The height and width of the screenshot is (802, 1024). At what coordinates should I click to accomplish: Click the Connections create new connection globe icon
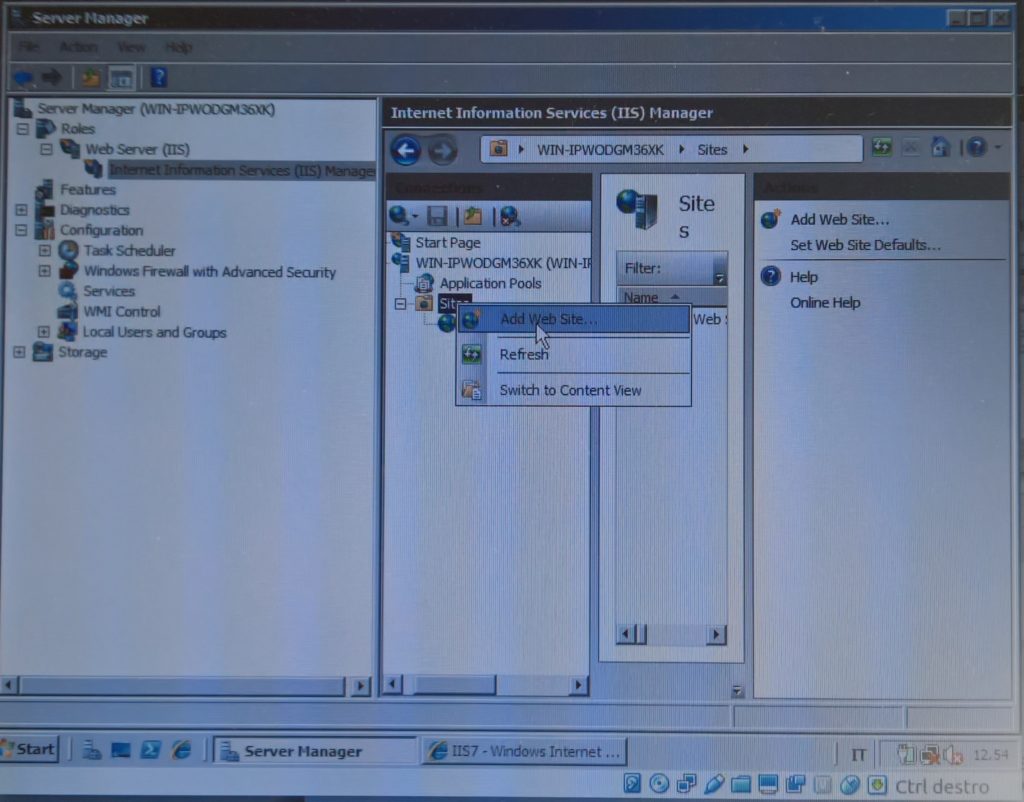point(400,215)
